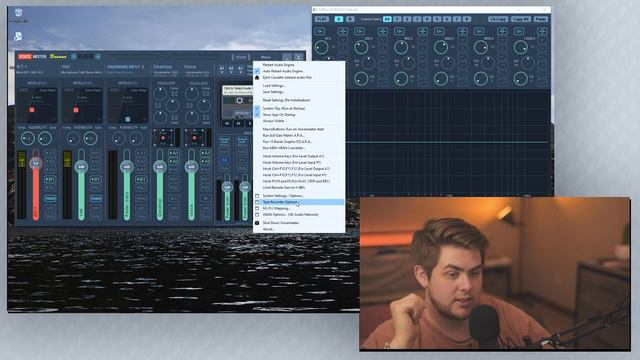640x360 pixels.
Task: Click the red panner dot on Desktop strip
Action: click(x=163, y=138)
